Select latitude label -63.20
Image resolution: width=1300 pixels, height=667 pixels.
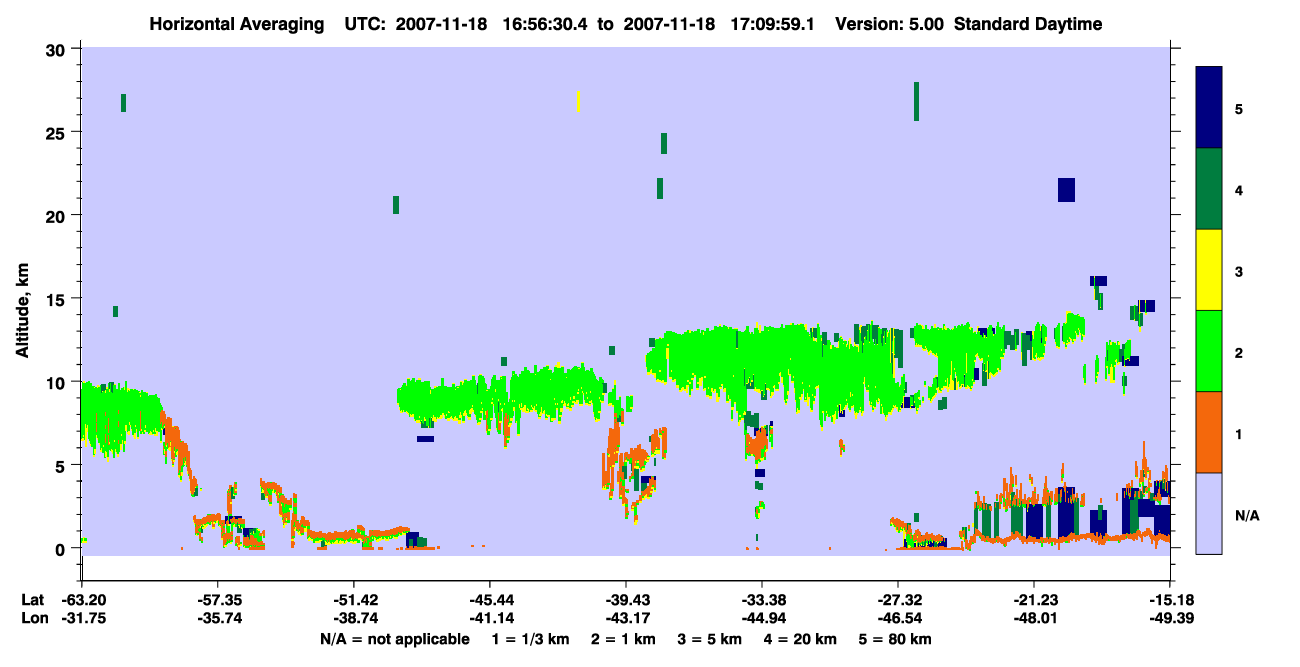coord(82,600)
